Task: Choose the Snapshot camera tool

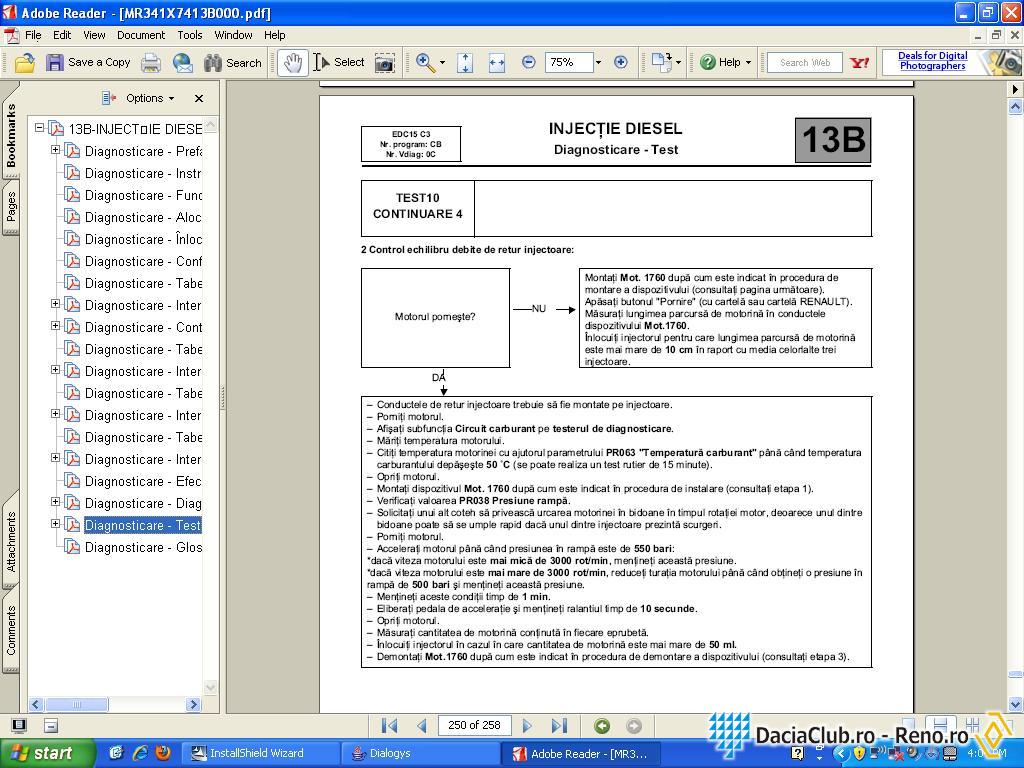Action: (385, 63)
